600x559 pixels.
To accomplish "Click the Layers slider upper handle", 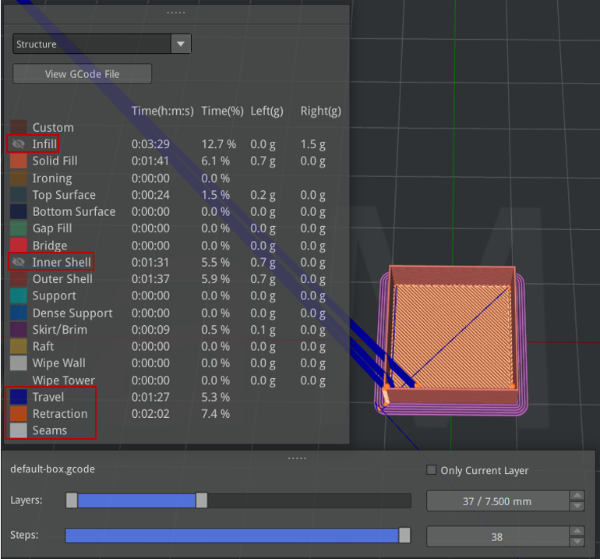I will [x=202, y=500].
